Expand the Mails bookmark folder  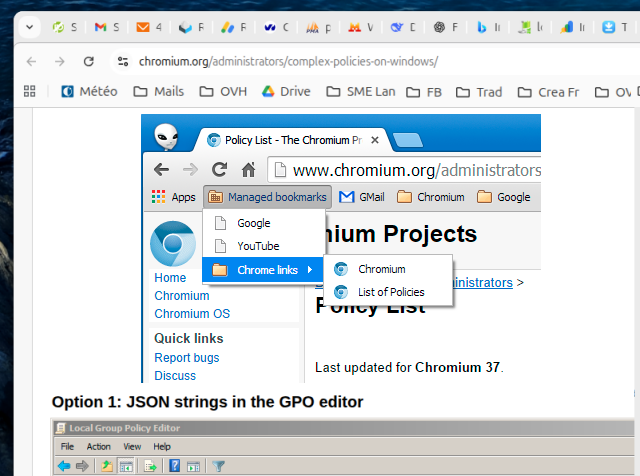(157, 92)
